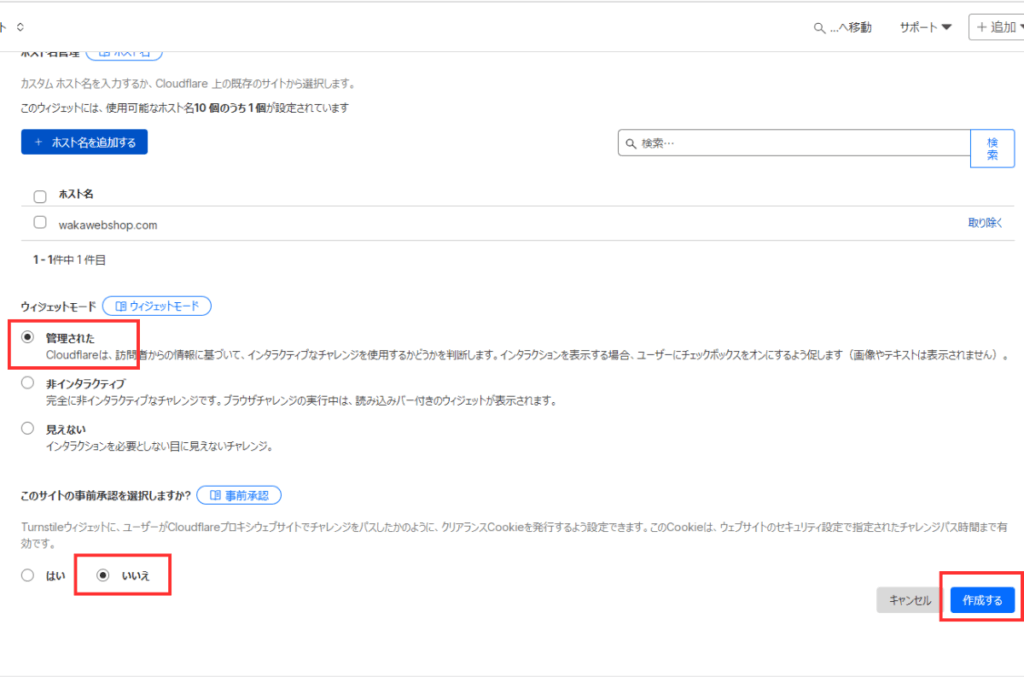Check the wakawebshop.com row checkbox

tap(39, 222)
